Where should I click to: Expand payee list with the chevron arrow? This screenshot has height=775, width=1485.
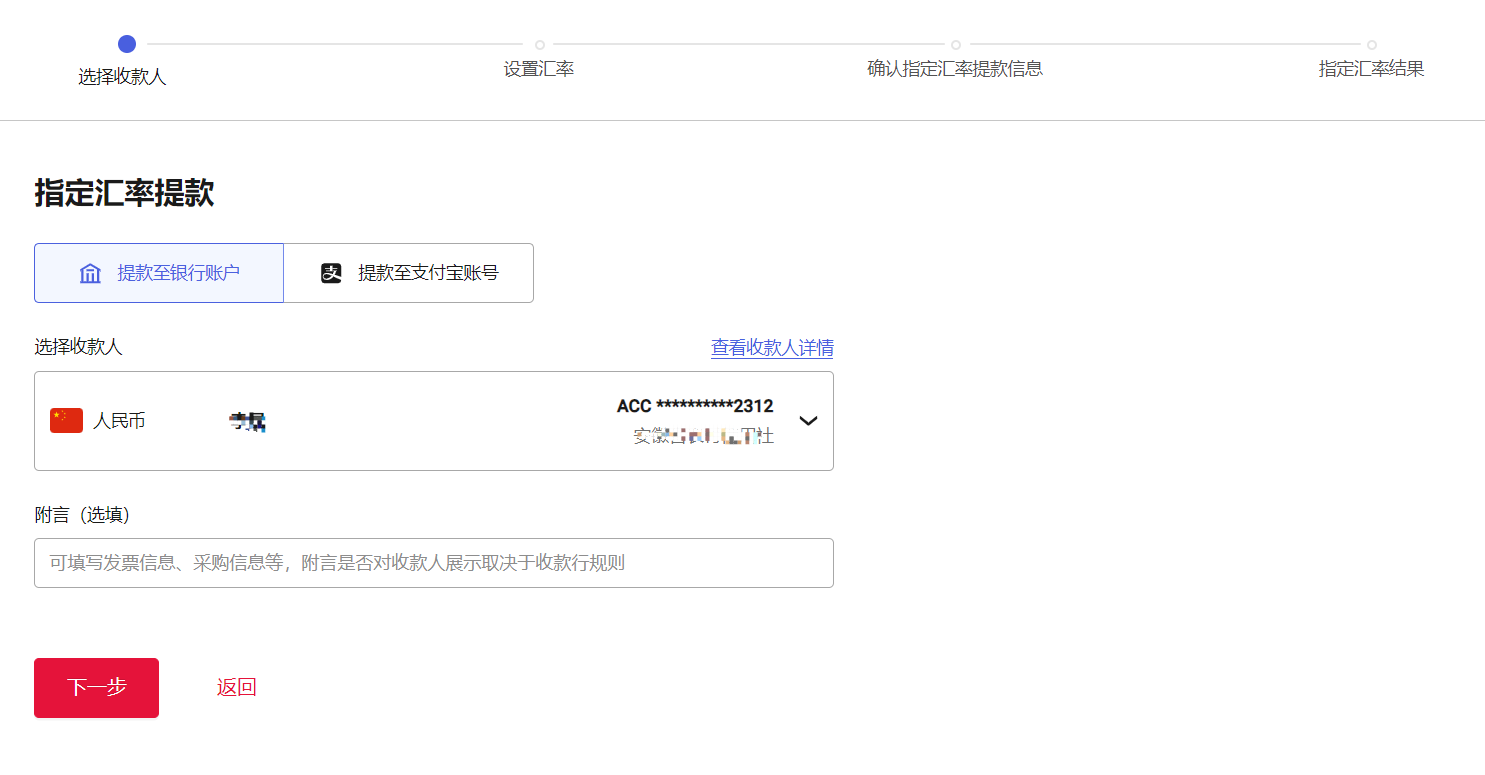coord(808,421)
